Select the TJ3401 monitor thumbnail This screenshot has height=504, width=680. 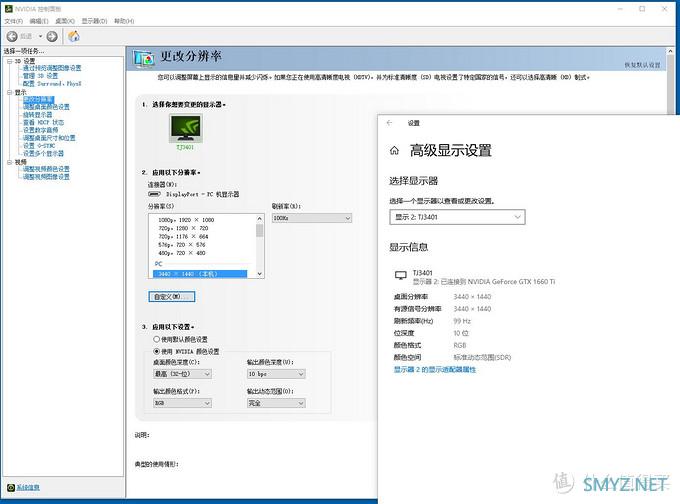186,129
